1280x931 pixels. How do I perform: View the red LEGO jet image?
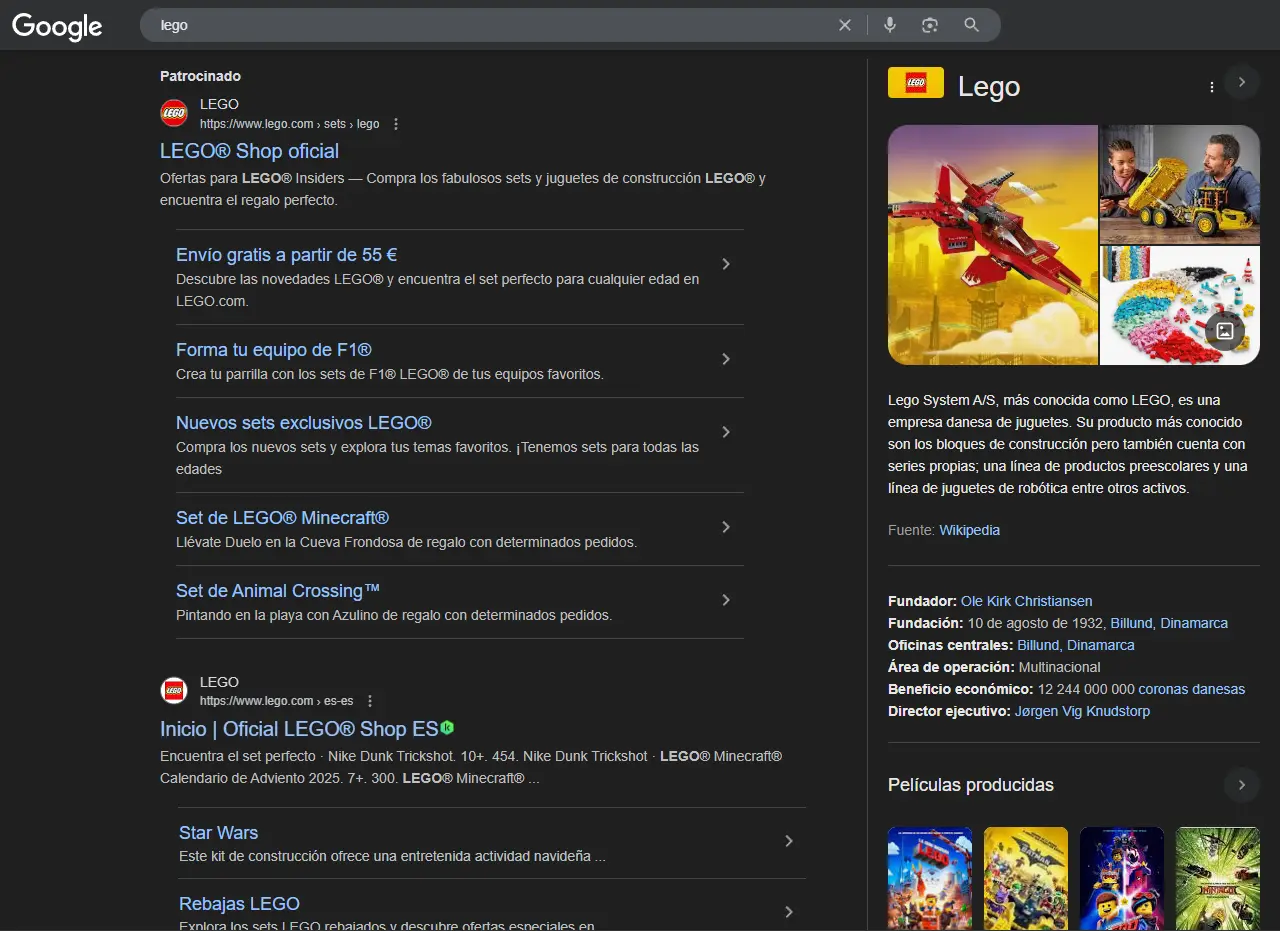[992, 245]
